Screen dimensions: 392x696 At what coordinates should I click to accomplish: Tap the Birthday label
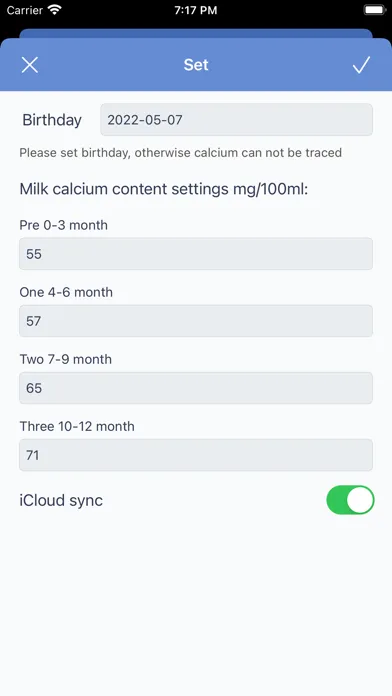52,120
